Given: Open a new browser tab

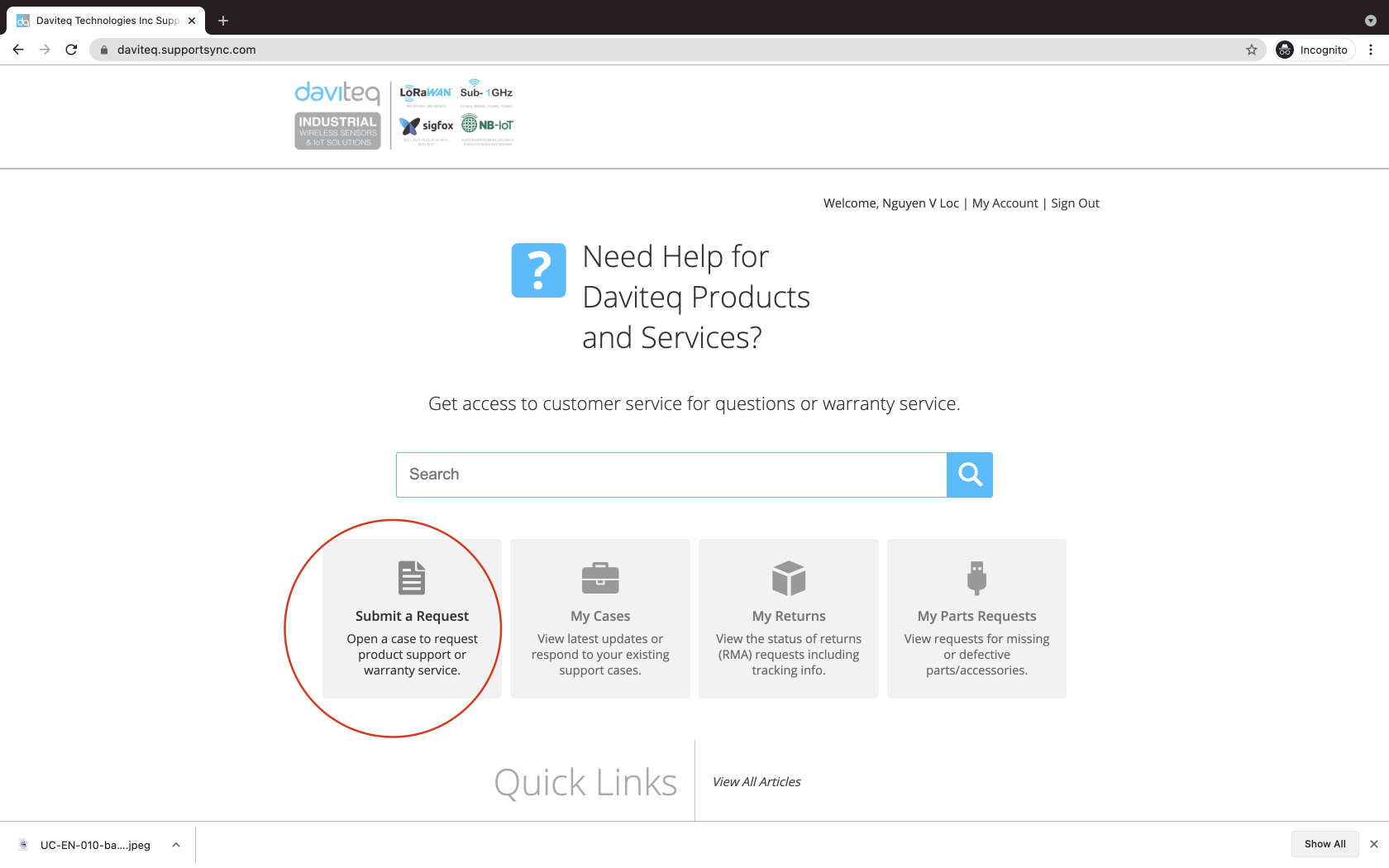Looking at the screenshot, I should (223, 21).
